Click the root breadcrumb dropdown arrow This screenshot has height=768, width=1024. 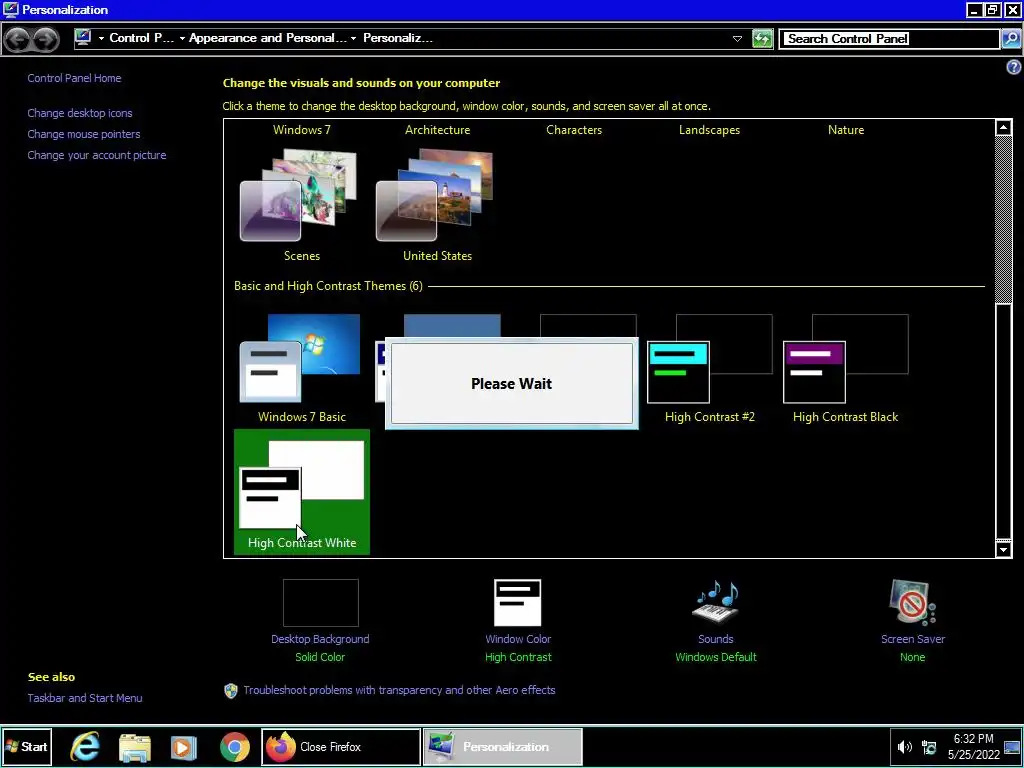pos(101,39)
